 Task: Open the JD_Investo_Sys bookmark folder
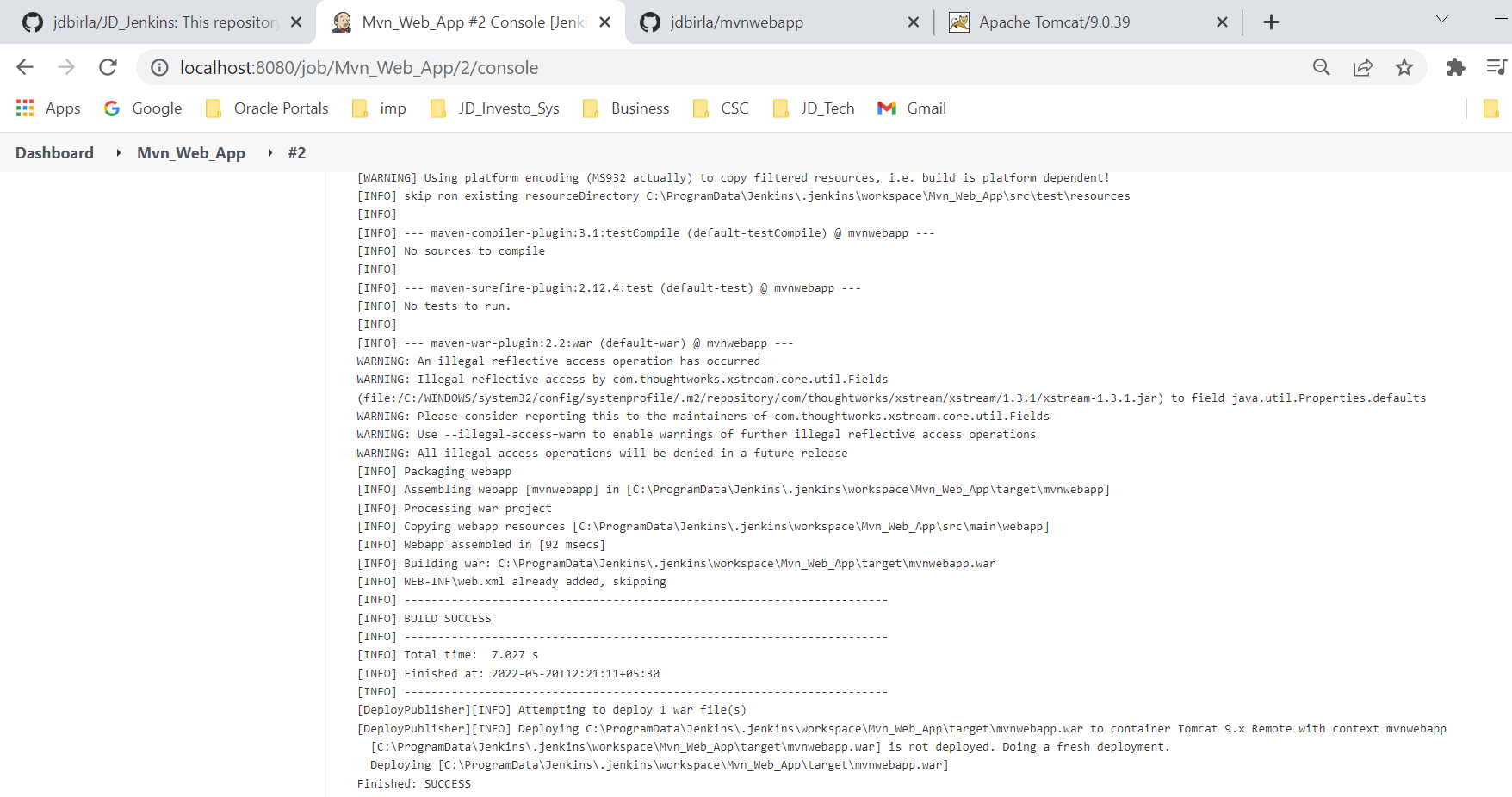[494, 108]
